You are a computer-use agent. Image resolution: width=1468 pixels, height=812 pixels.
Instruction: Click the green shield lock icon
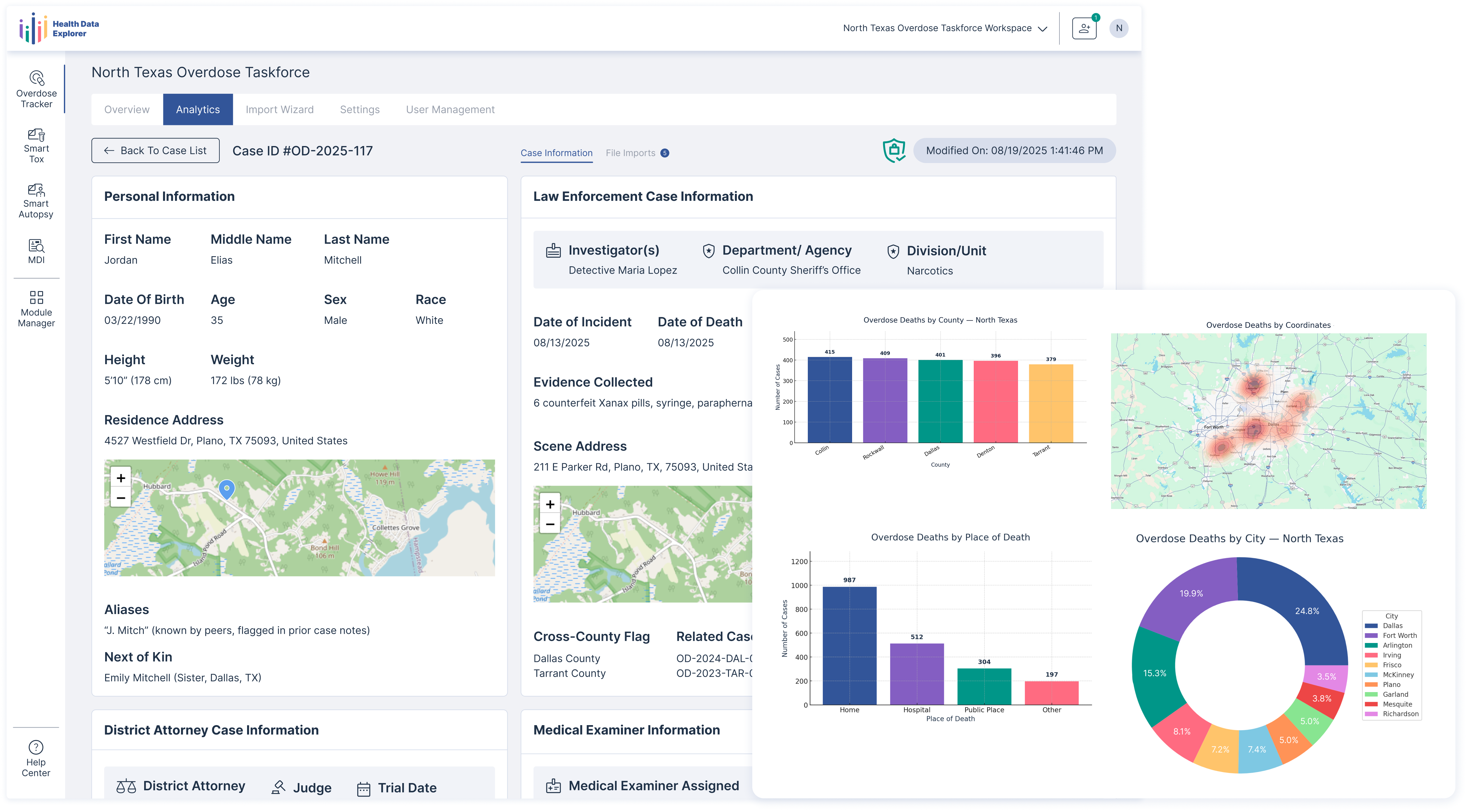click(x=894, y=150)
